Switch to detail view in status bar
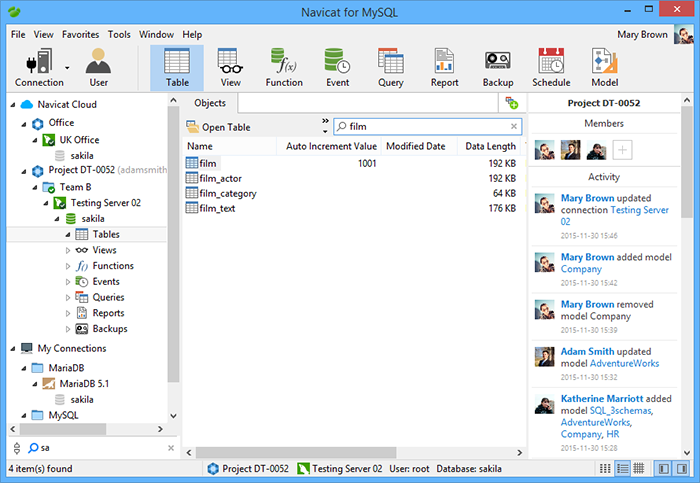The image size is (700, 483). click(622, 468)
